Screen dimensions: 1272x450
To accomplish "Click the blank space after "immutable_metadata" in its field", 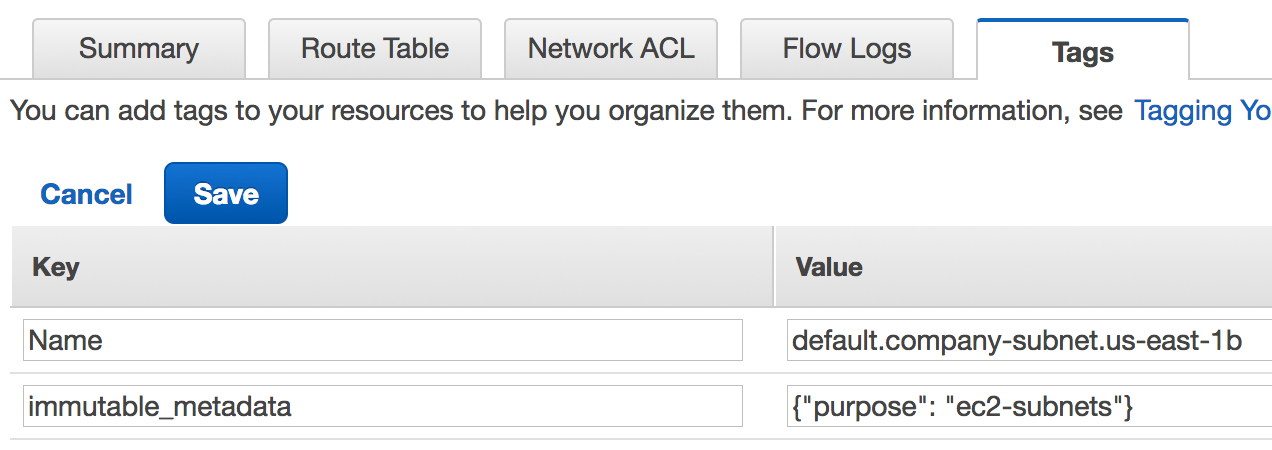I will pyautogui.click(x=520, y=406).
